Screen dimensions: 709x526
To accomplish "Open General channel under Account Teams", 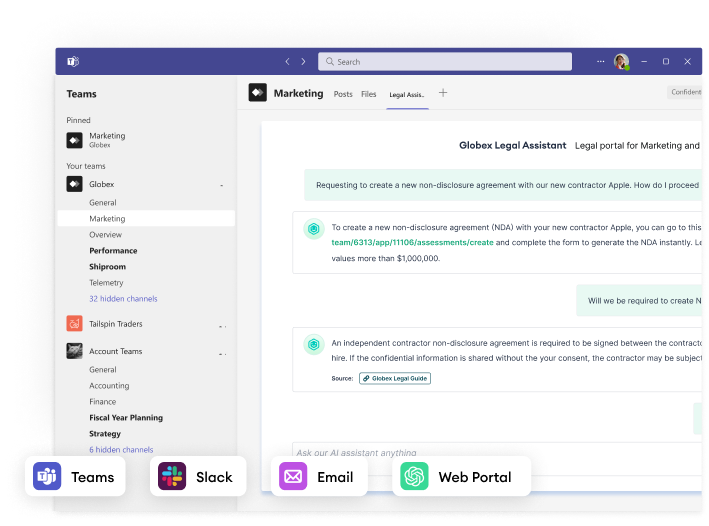I will point(103,370).
